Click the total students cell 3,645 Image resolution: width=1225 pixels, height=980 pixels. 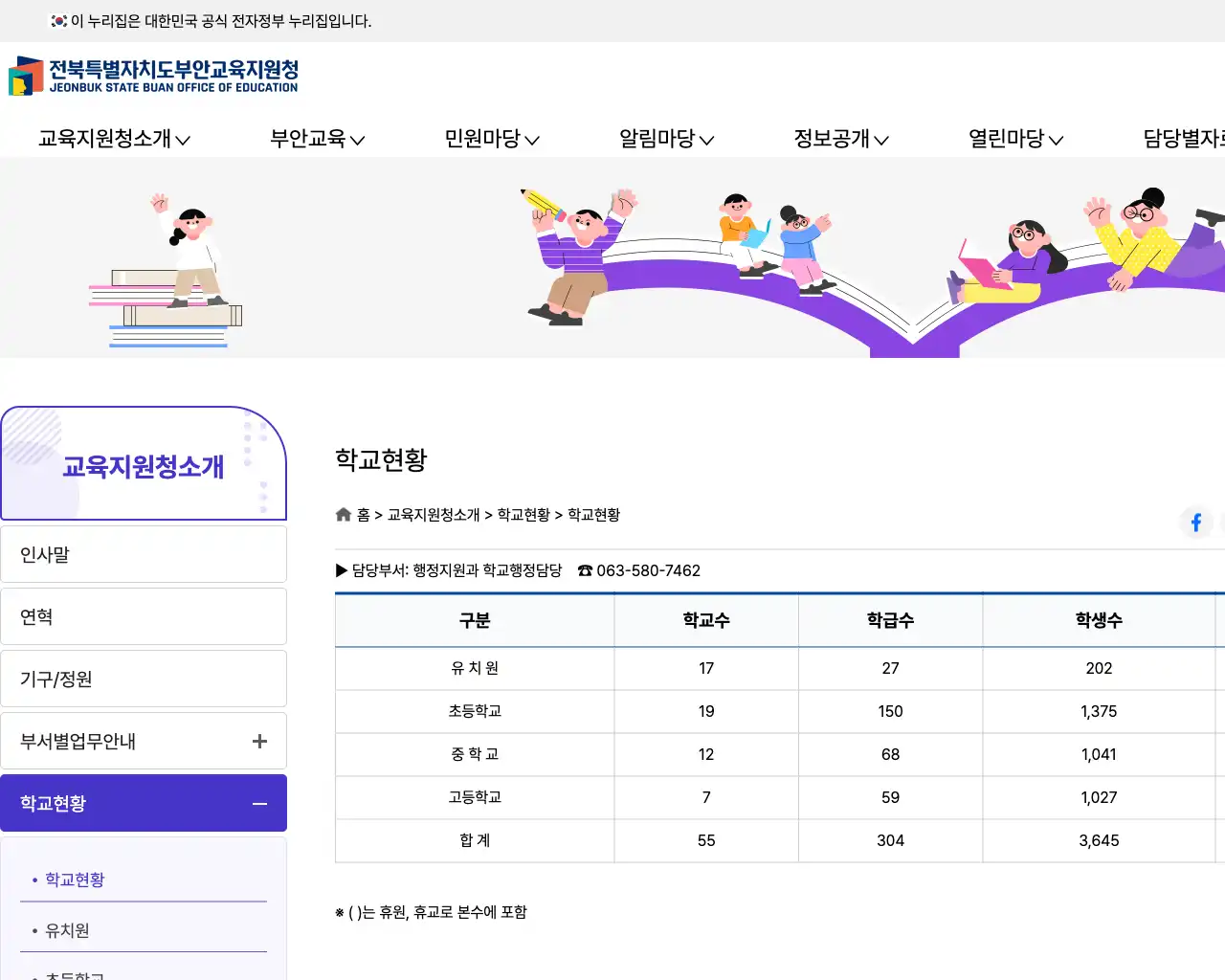(1099, 840)
